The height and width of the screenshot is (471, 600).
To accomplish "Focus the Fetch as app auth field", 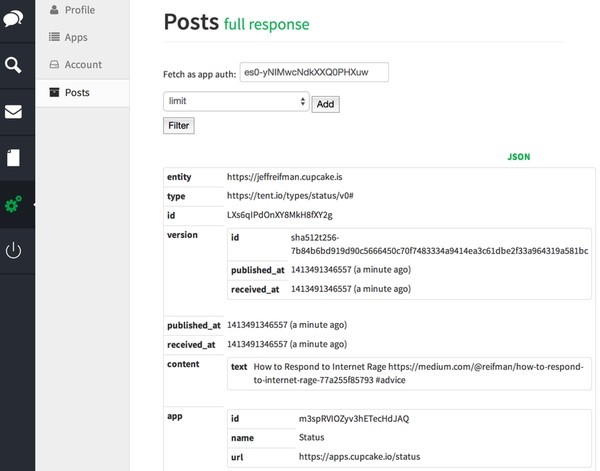I will (314, 73).
